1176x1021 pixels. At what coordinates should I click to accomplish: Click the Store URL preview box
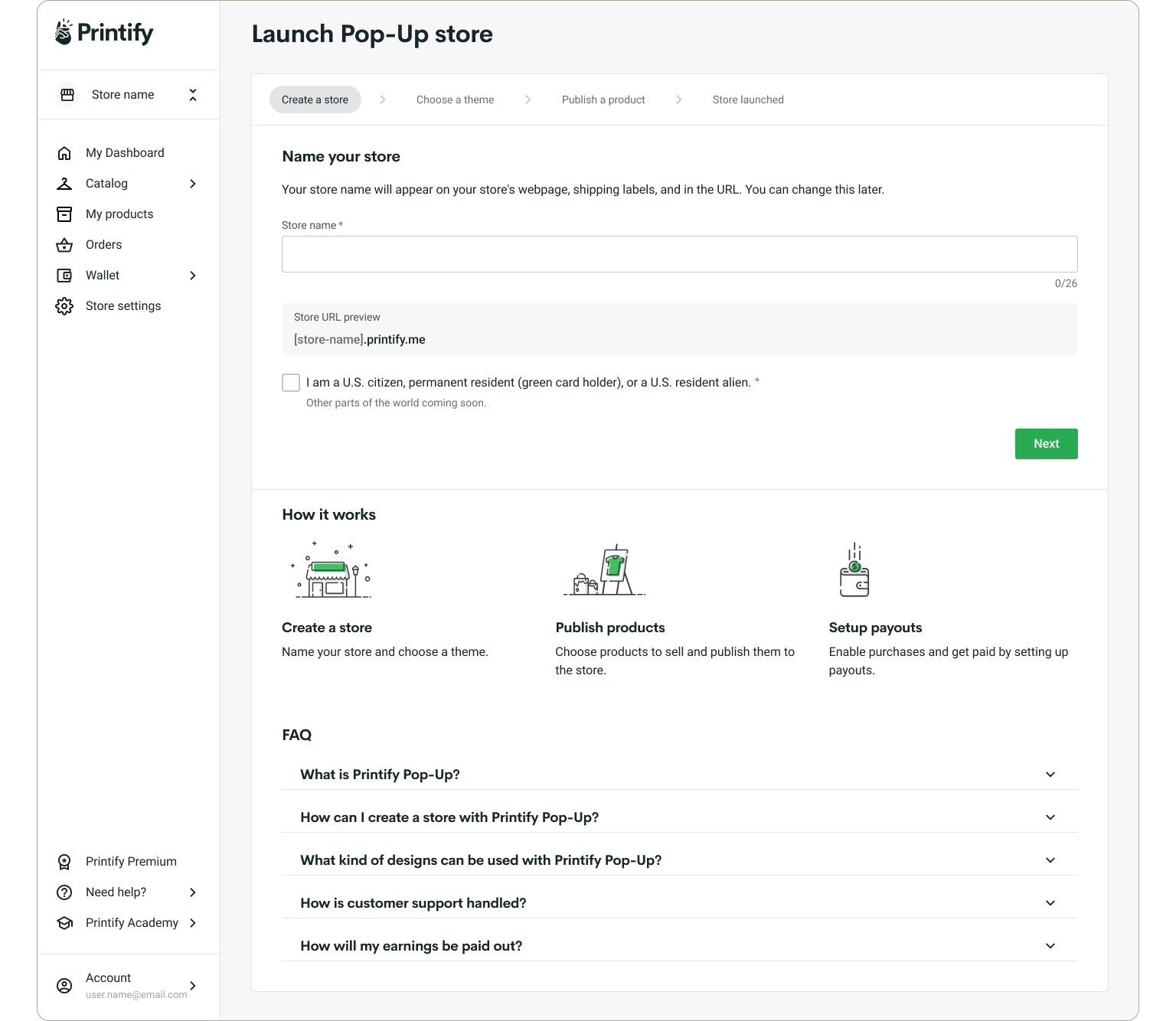coord(680,329)
